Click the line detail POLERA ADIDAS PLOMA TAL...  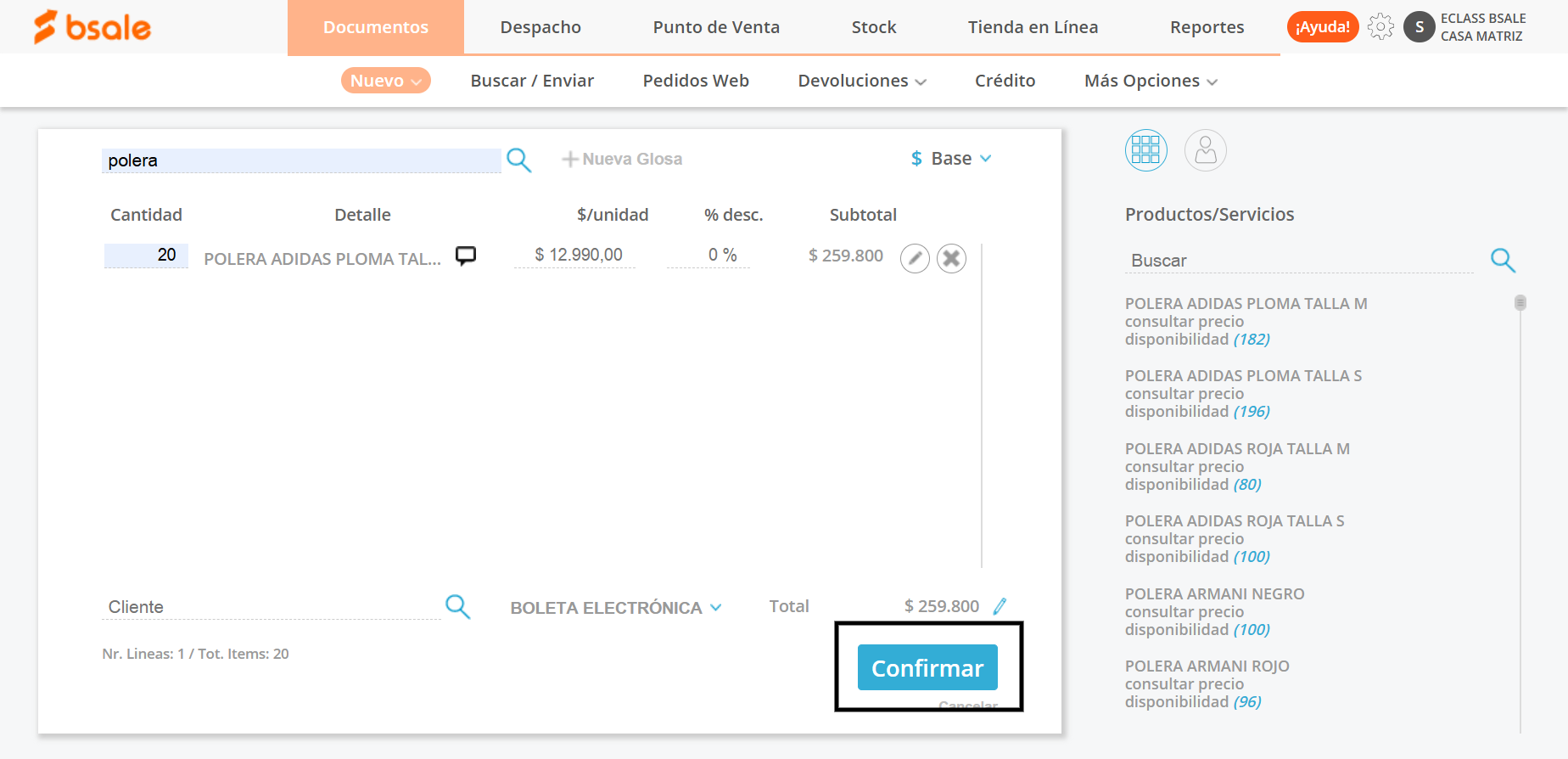point(322,259)
